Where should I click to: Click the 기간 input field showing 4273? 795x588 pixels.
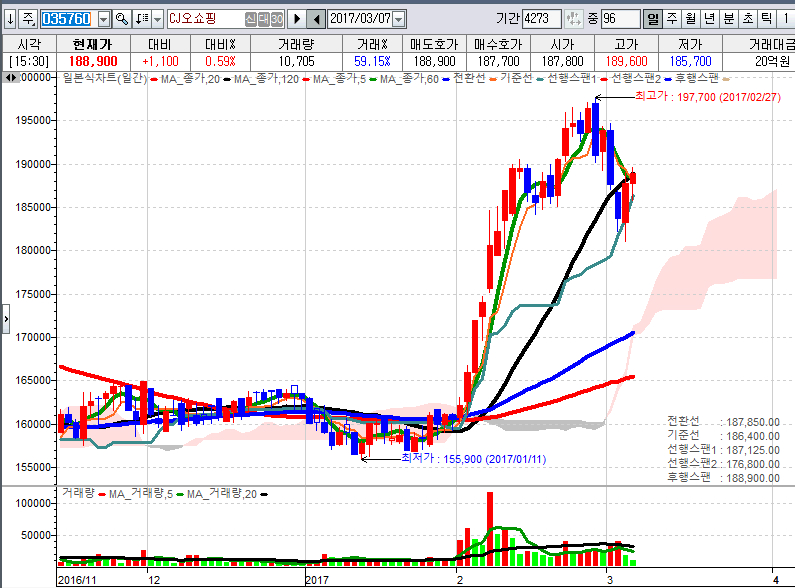[x=541, y=19]
